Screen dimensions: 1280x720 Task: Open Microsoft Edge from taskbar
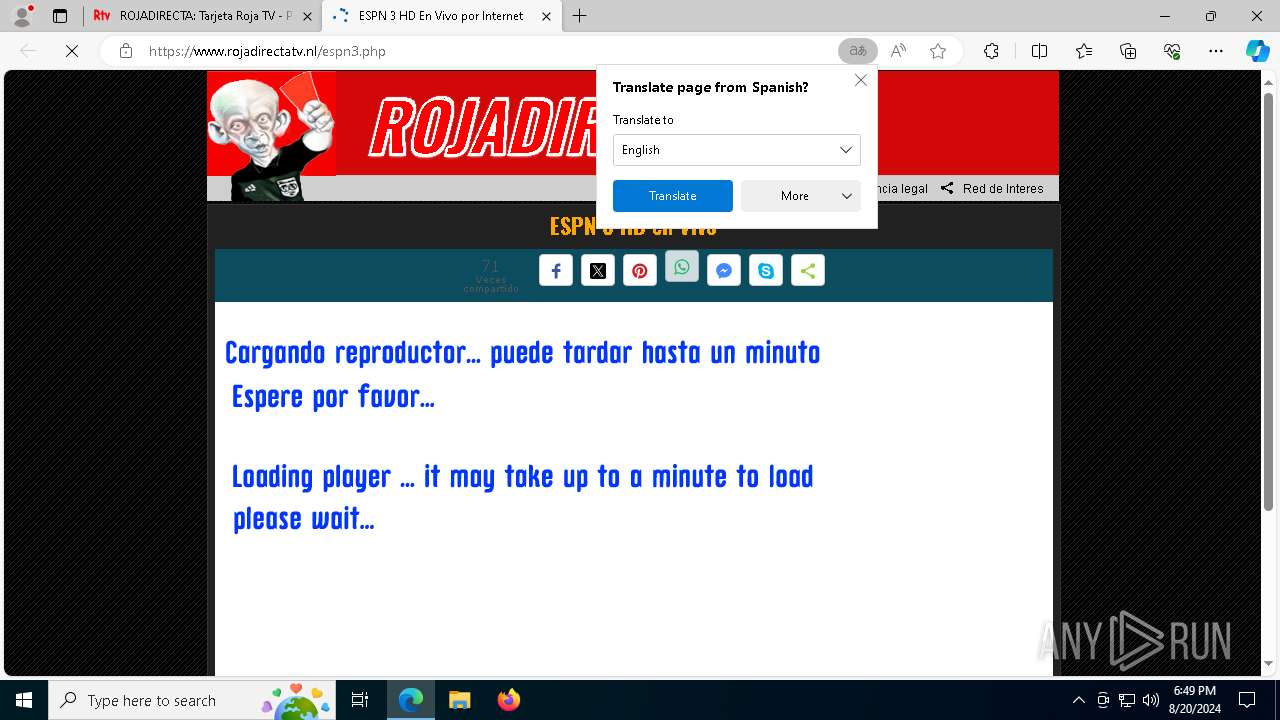click(411, 700)
